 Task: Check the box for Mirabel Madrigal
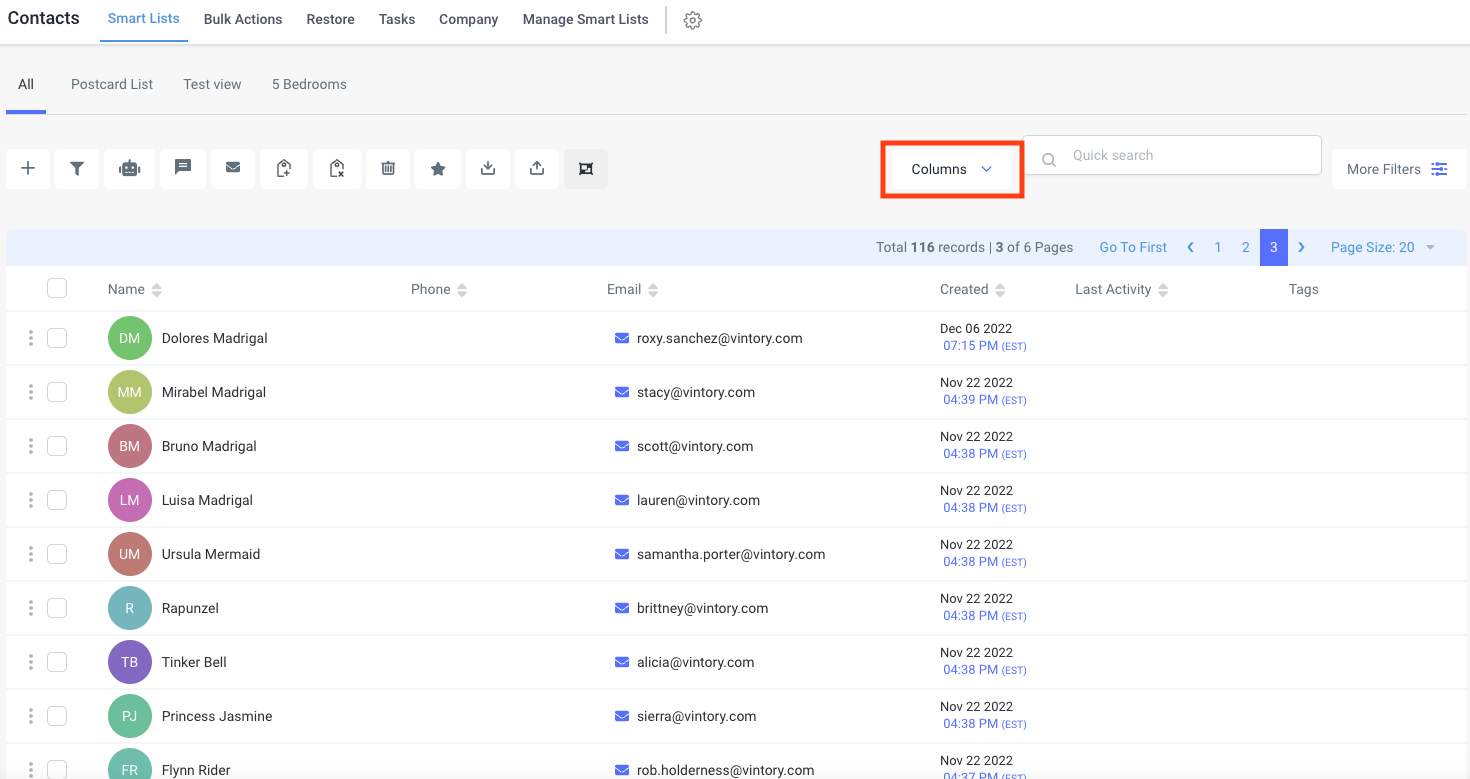57,392
